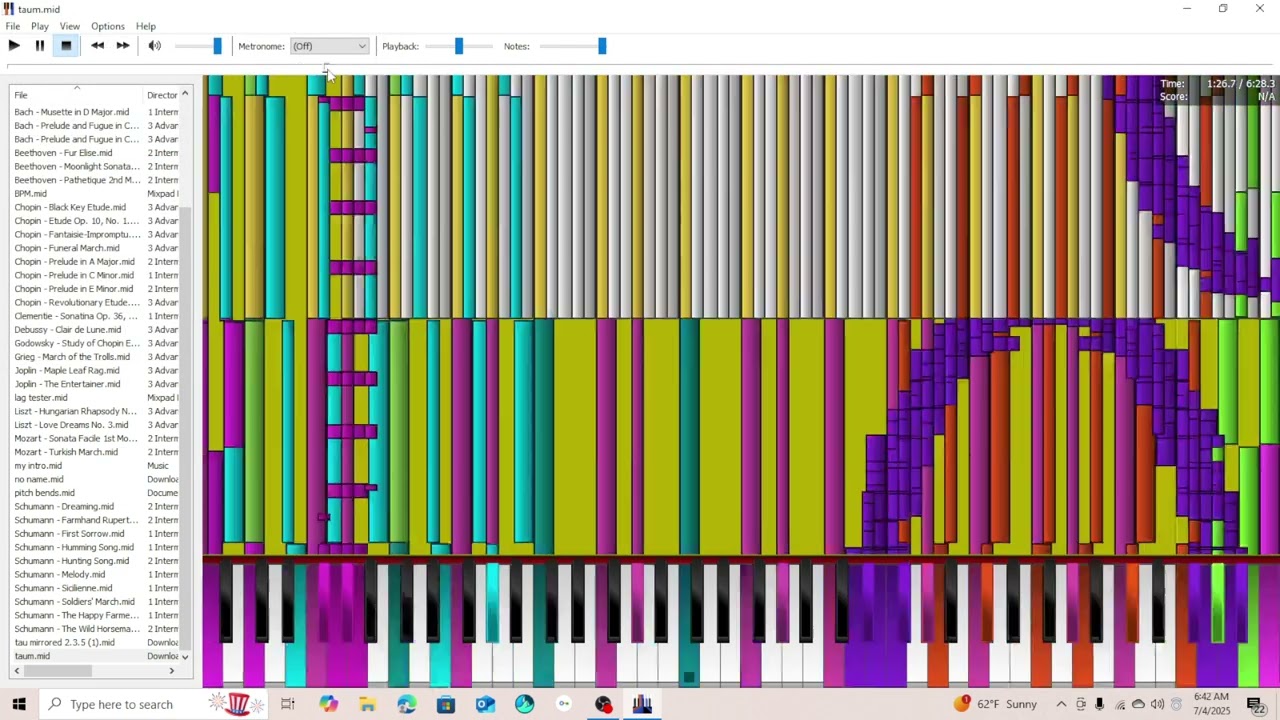Mute audio with the speaker icon
This screenshot has width=1280, height=720.
(155, 46)
